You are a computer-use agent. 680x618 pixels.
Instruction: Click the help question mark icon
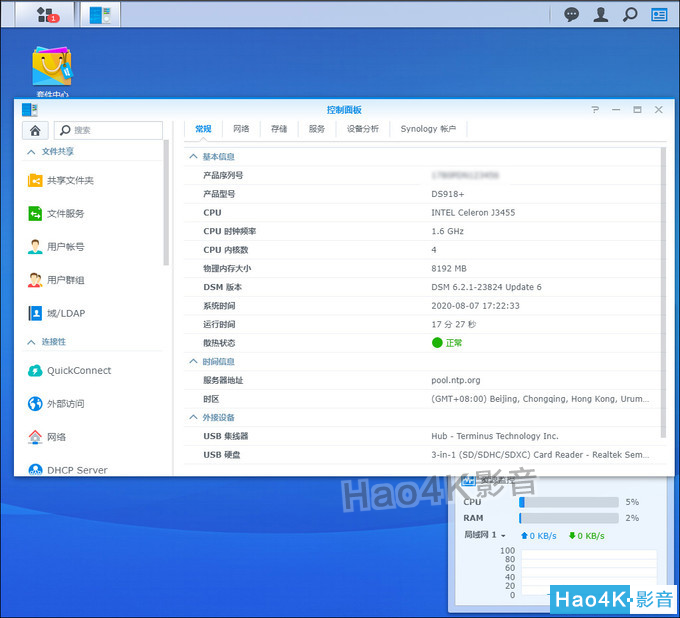click(x=595, y=110)
